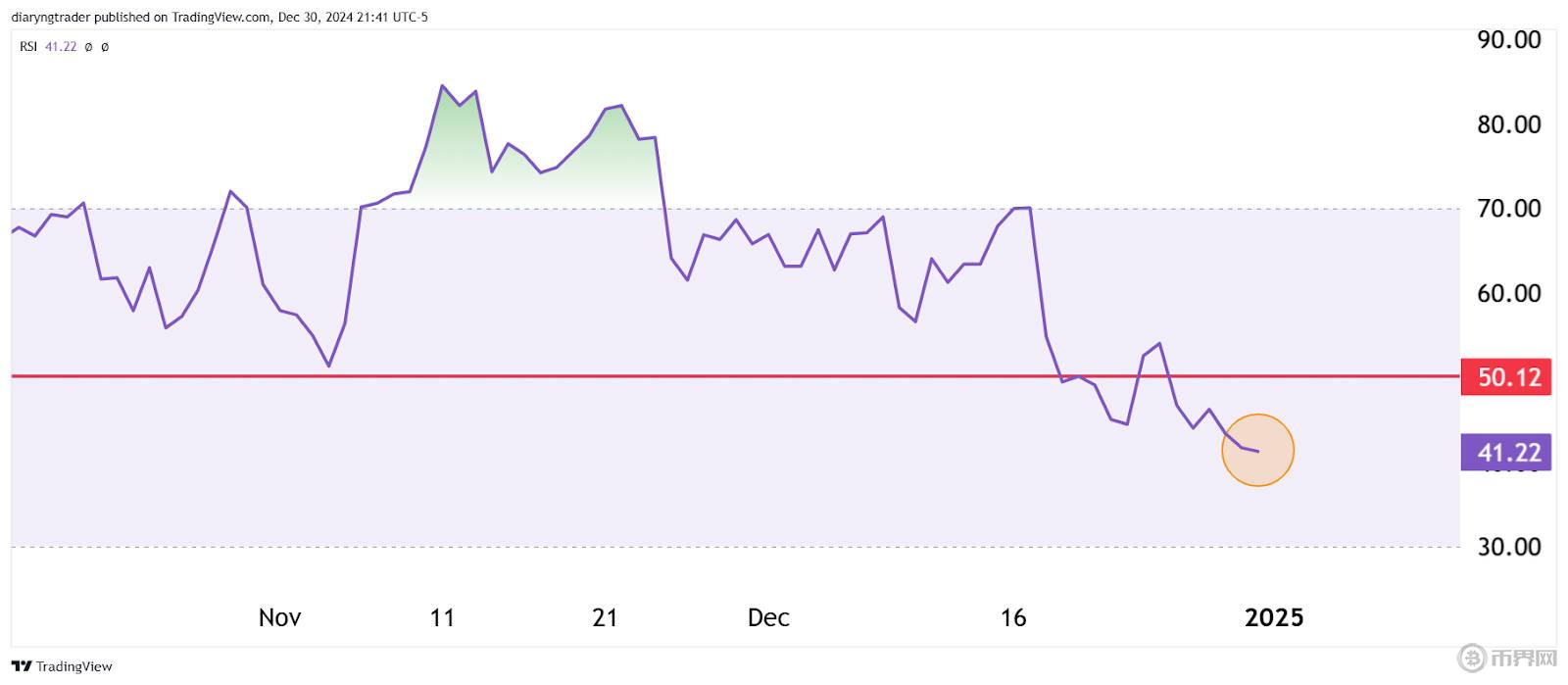Click the orange circle highlight marker
The width and height of the screenshot is (1568, 685).
[1257, 450]
